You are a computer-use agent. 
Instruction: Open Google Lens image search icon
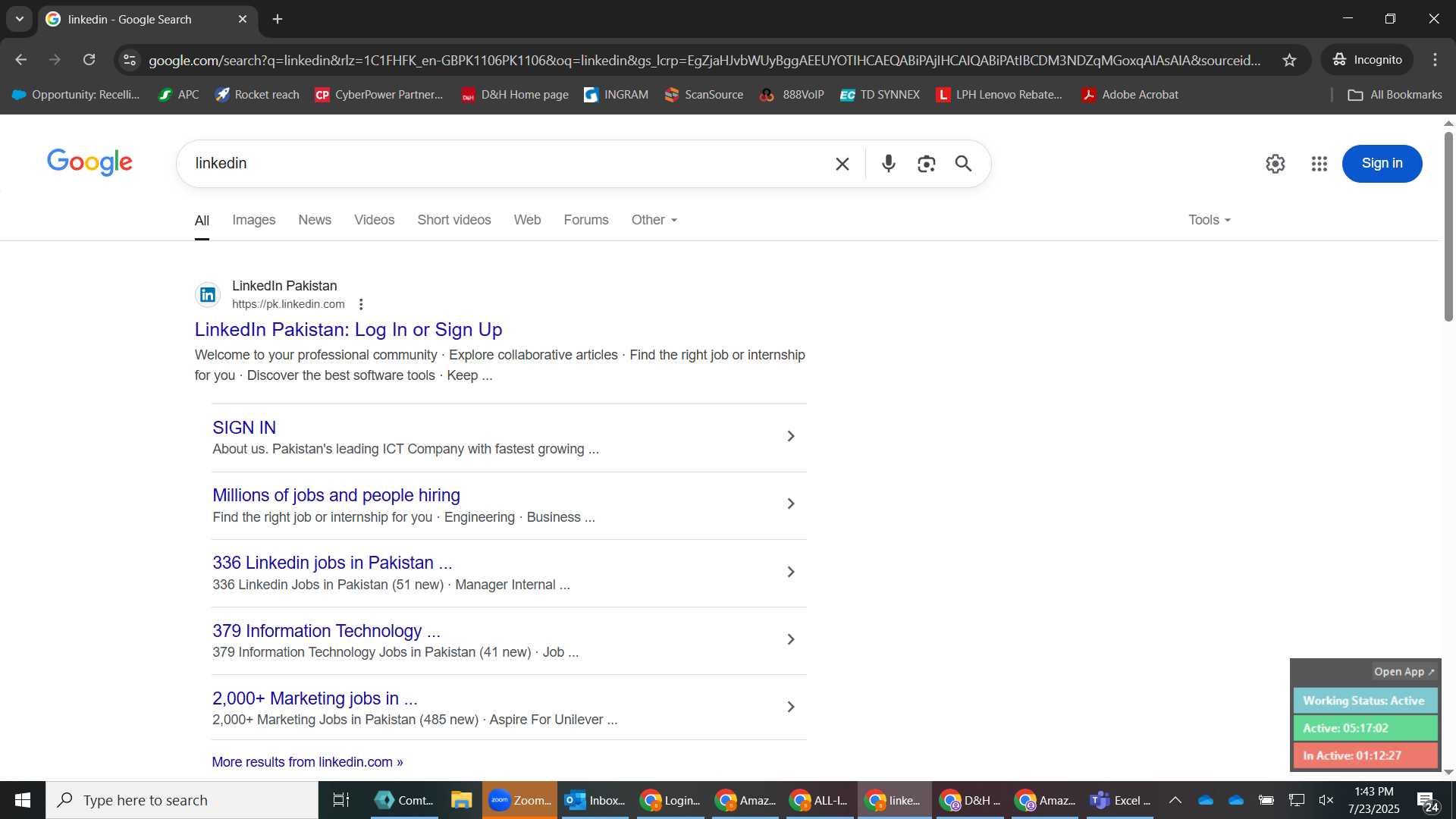point(926,164)
